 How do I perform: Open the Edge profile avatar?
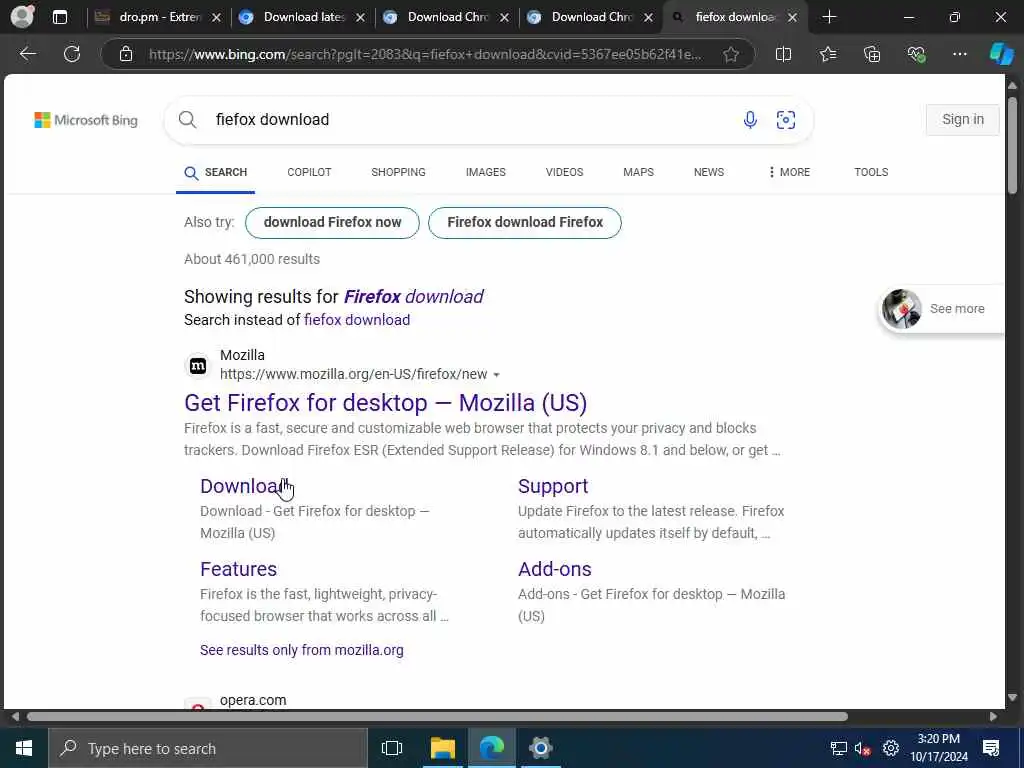(x=23, y=17)
